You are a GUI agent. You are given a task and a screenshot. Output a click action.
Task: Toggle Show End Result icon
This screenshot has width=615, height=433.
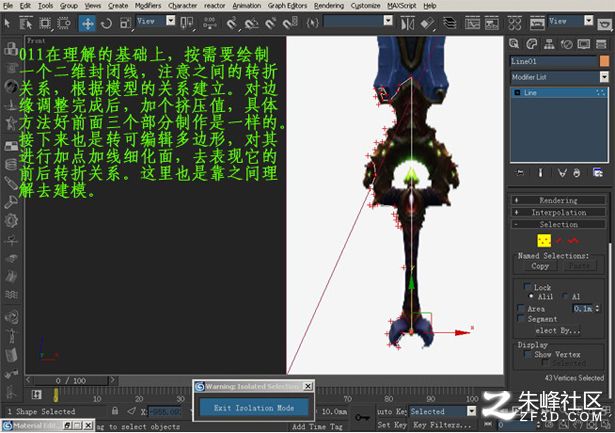pyautogui.click(x=540, y=173)
